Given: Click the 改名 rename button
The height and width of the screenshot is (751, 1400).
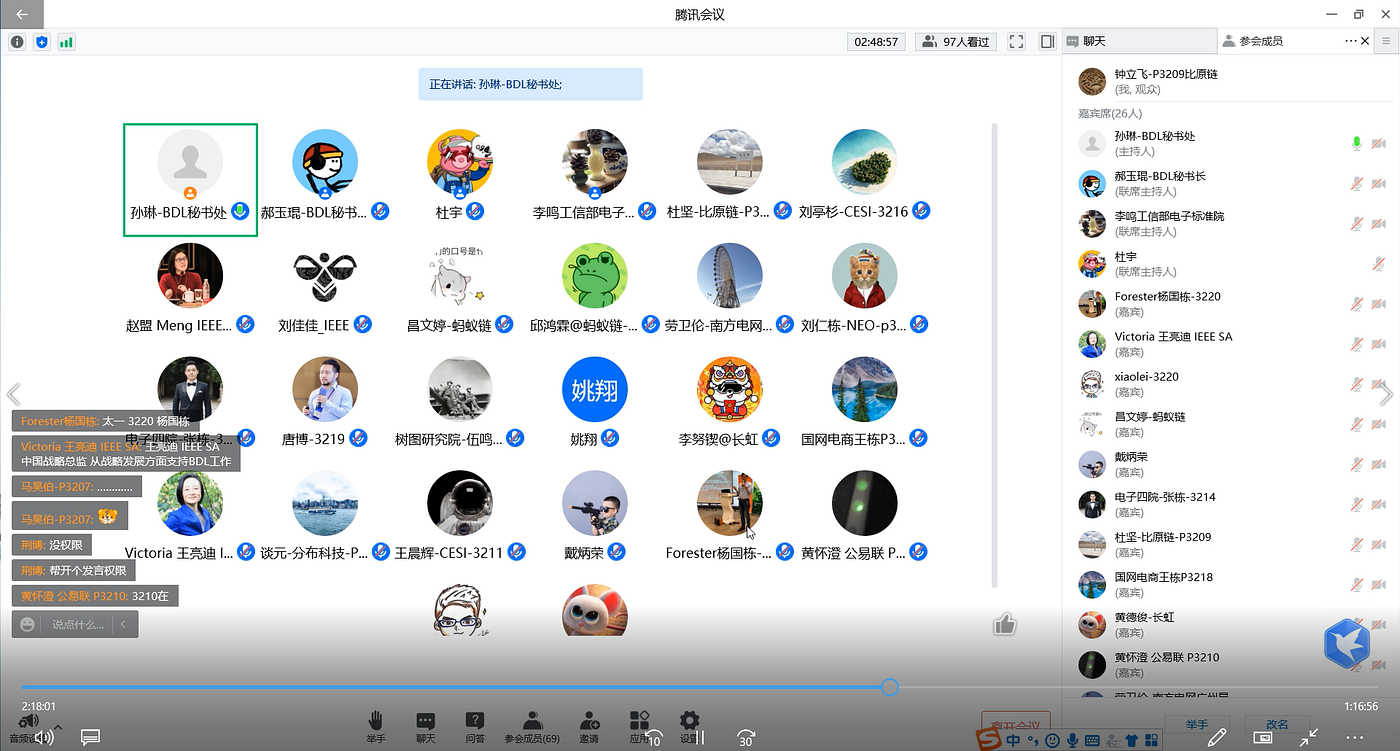Looking at the screenshot, I should coord(1277,724).
